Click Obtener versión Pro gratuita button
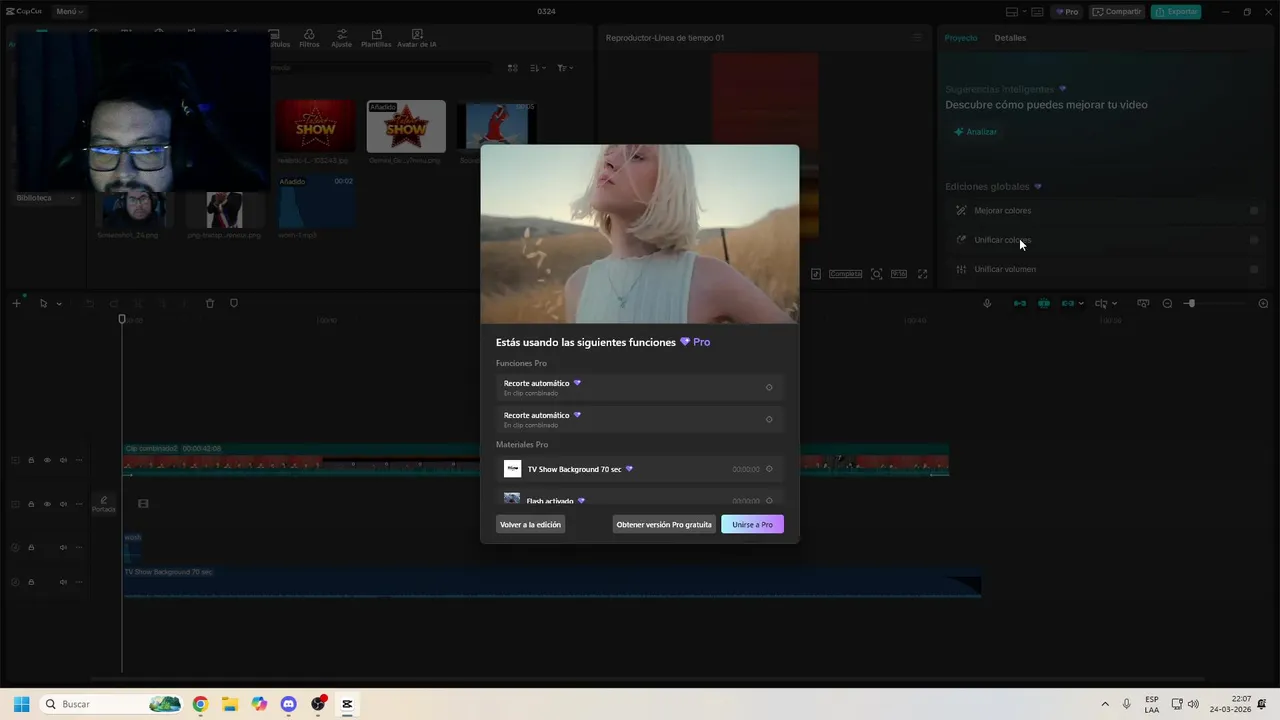The width and height of the screenshot is (1280, 720). tap(664, 524)
